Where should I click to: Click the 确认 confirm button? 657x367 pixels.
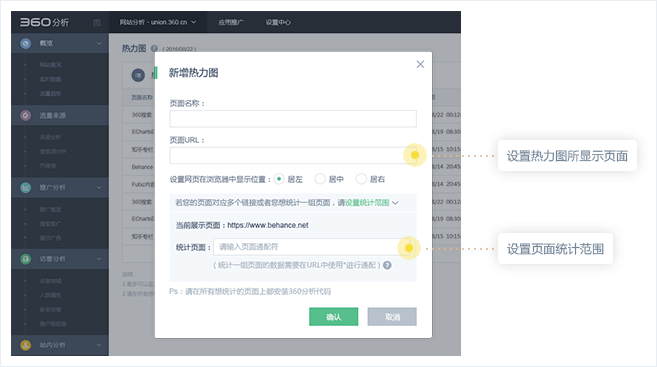click(334, 317)
